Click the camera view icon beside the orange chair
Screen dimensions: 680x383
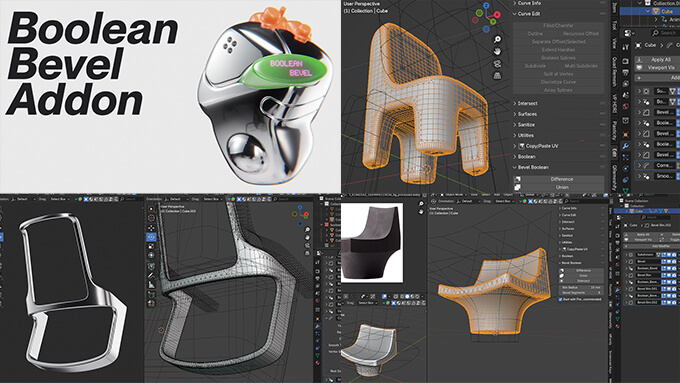[x=497, y=63]
